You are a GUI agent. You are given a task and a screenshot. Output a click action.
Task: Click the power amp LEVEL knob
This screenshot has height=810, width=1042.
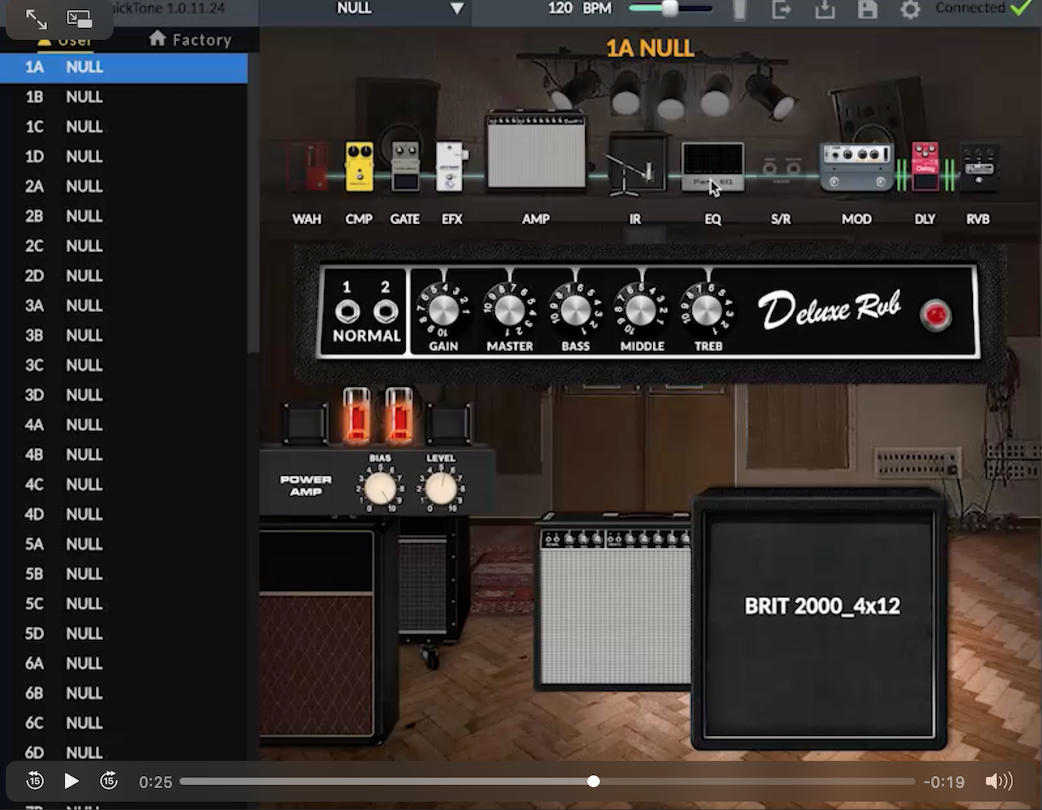(x=441, y=489)
